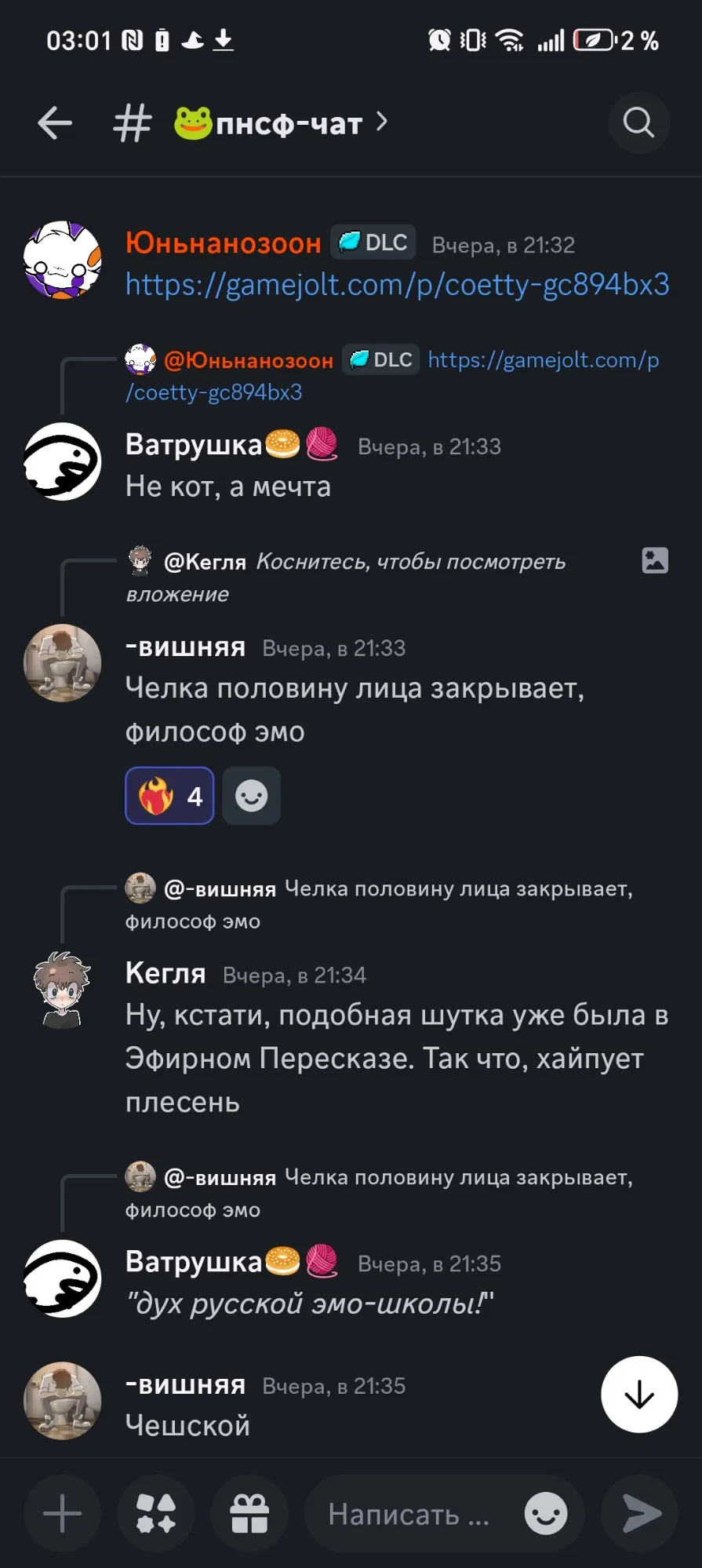702x1568 pixels.
Task: Open the Кегля username profile
Action: (165, 973)
